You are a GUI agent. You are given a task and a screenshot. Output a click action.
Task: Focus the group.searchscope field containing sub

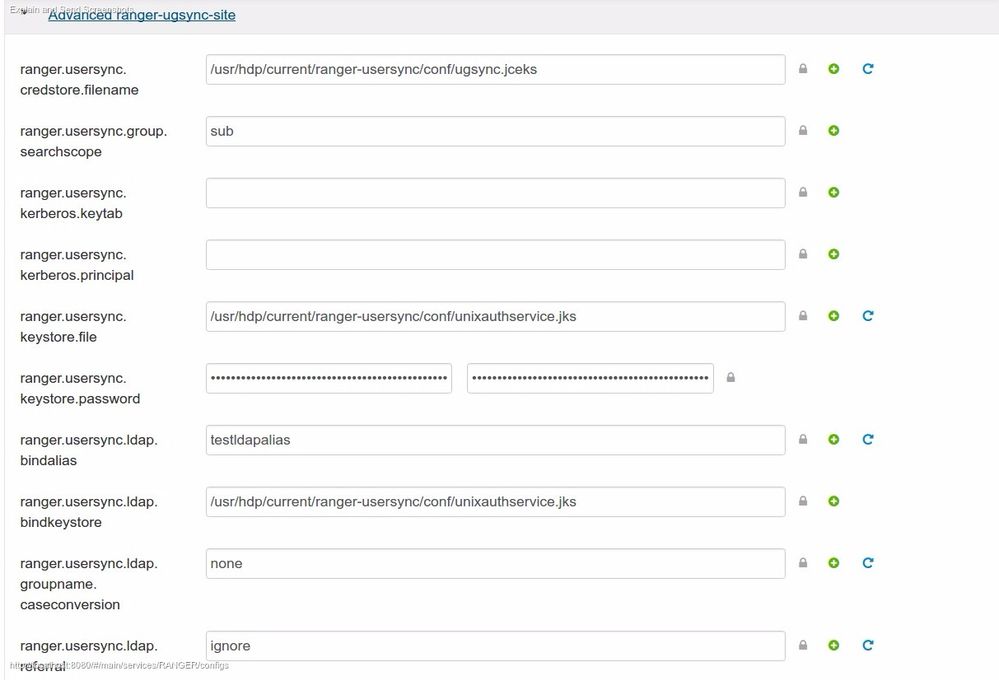(x=495, y=131)
